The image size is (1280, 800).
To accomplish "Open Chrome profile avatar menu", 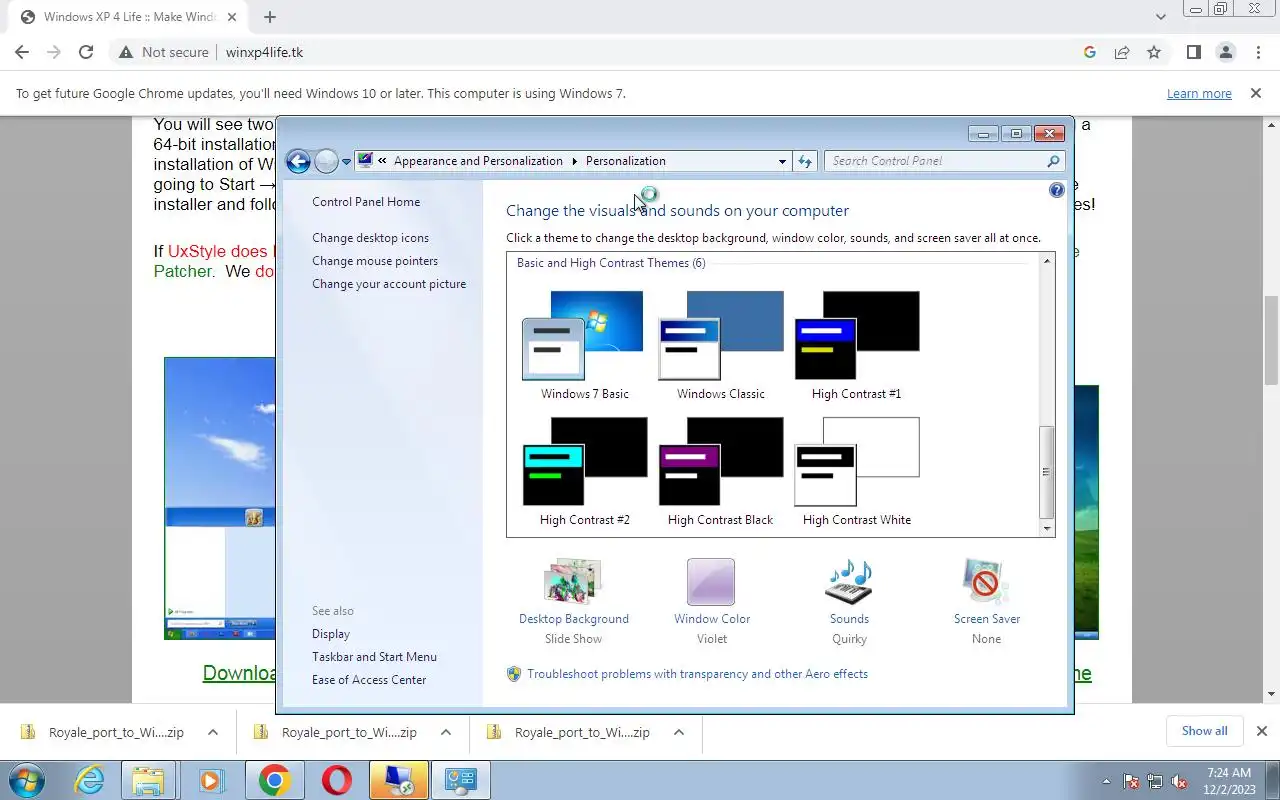I will point(1225,52).
